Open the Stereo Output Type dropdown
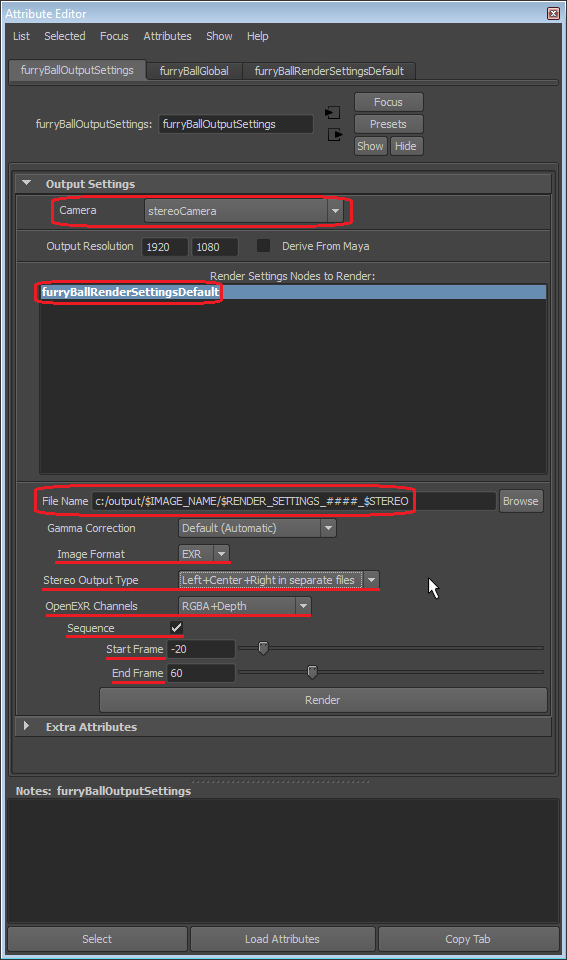 pyautogui.click(x=279, y=580)
